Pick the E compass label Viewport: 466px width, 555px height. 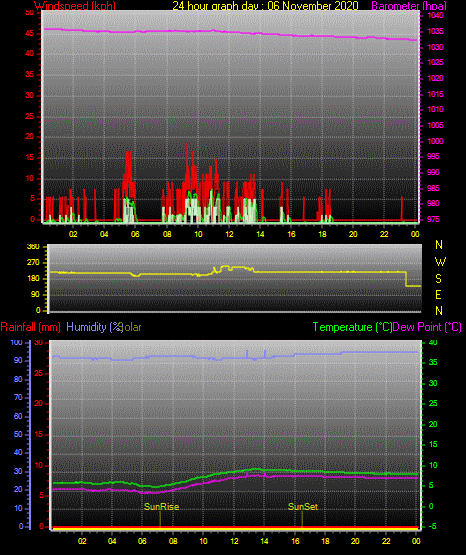[438, 295]
